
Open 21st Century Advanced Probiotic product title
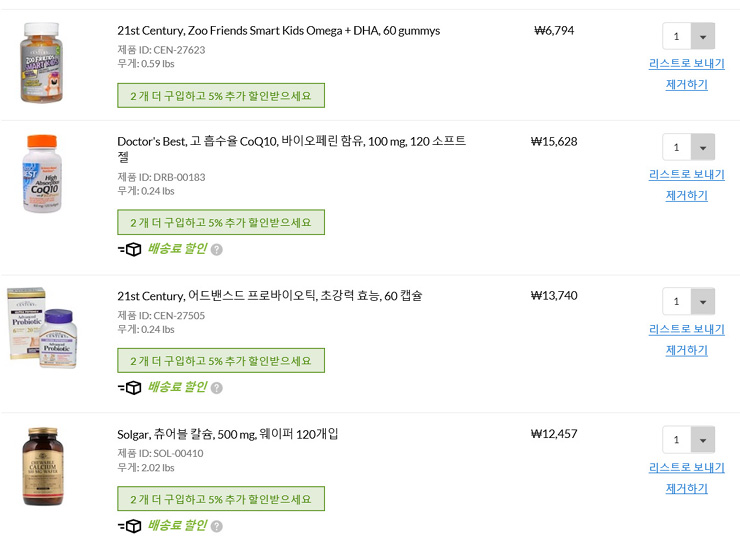pos(269,295)
